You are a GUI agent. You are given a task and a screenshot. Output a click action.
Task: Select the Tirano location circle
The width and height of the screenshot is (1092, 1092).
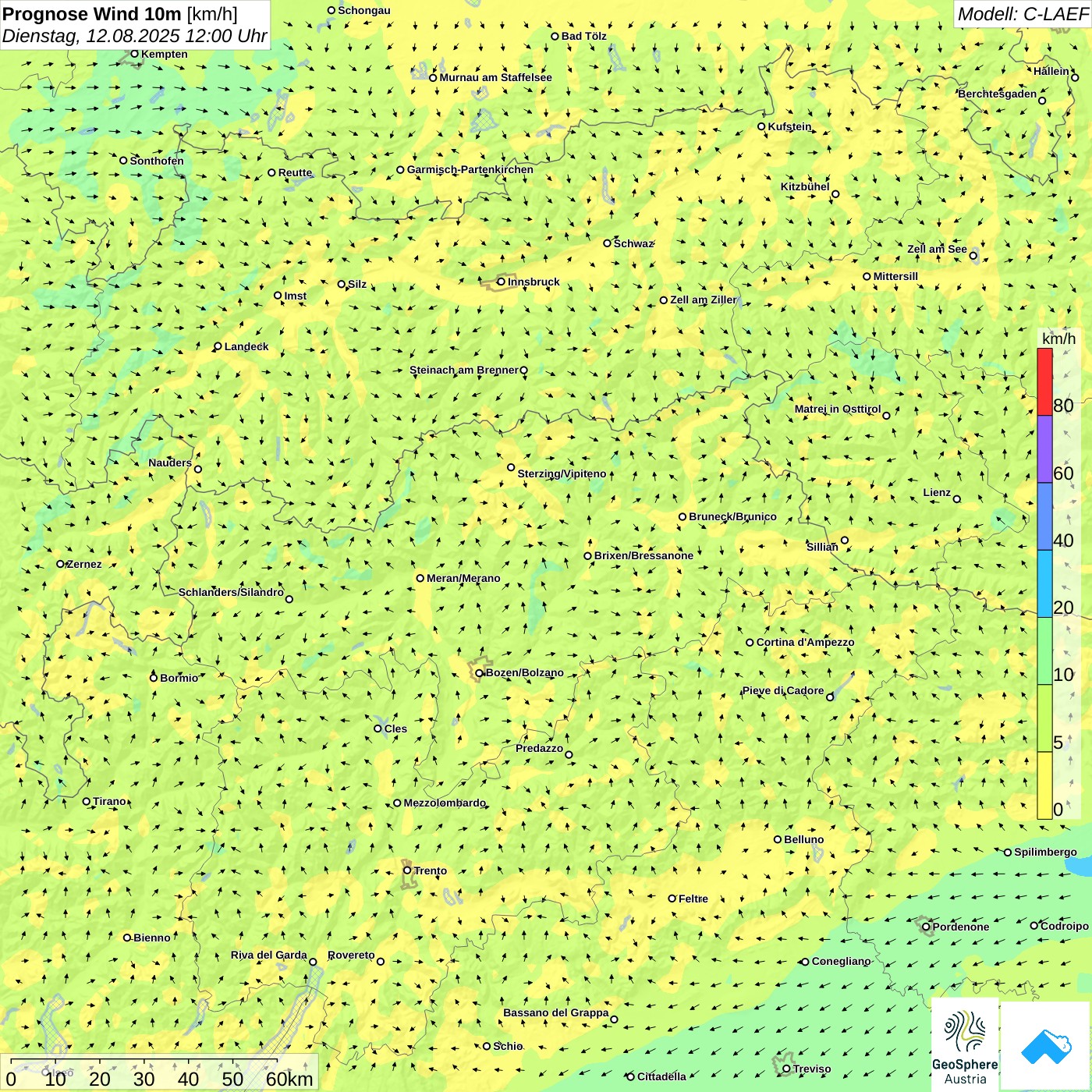87,801
